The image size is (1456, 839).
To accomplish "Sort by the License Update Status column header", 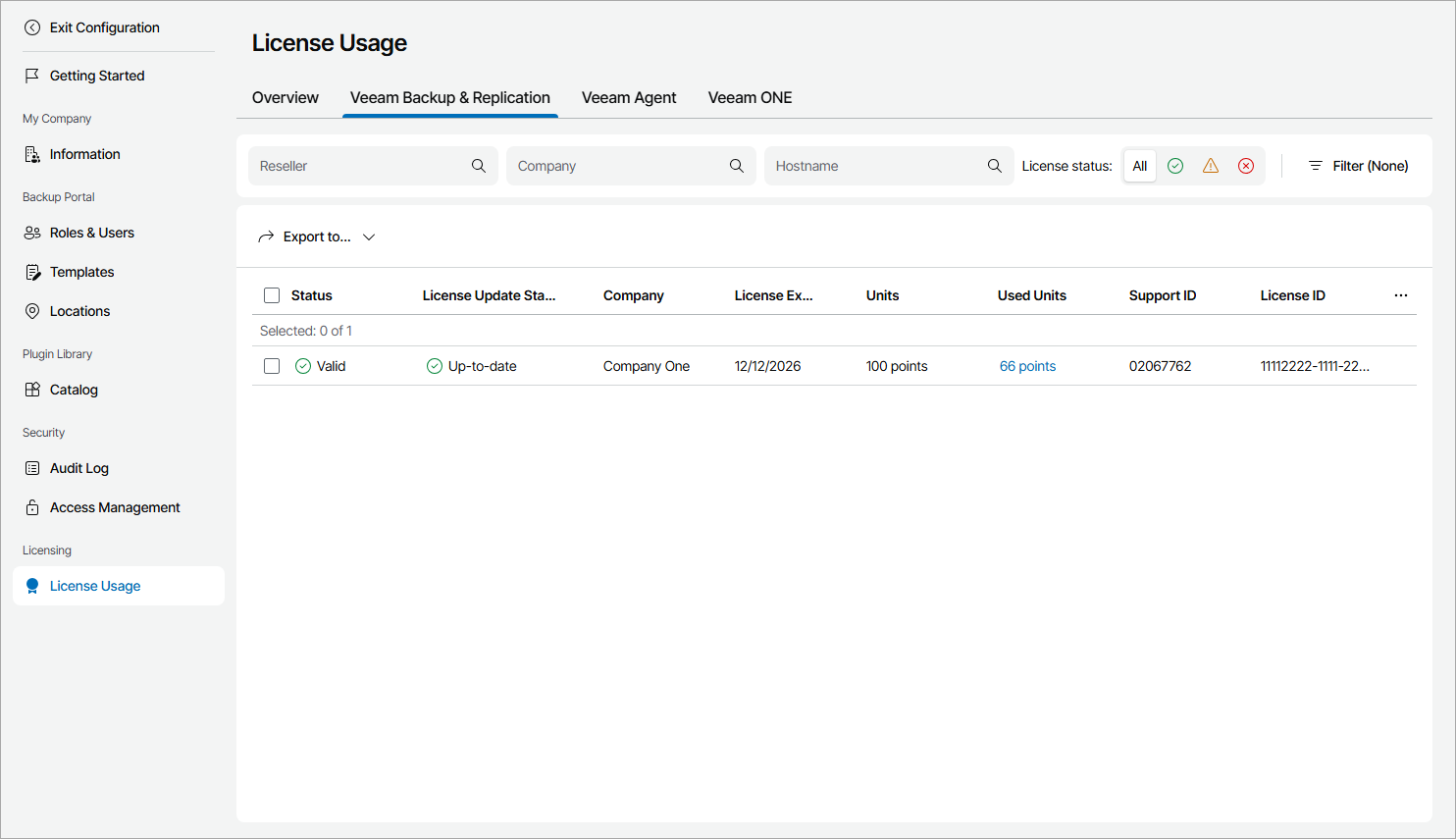I will tap(490, 295).
